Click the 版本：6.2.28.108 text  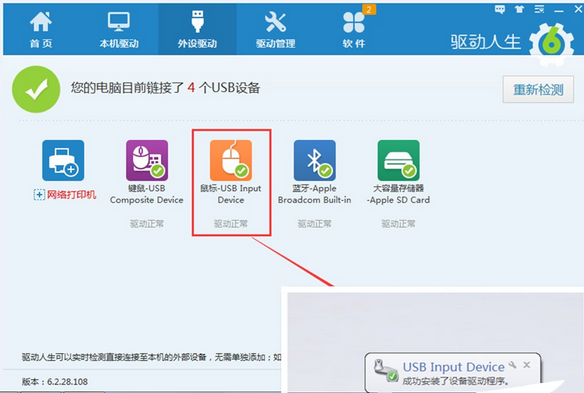[x=55, y=381]
